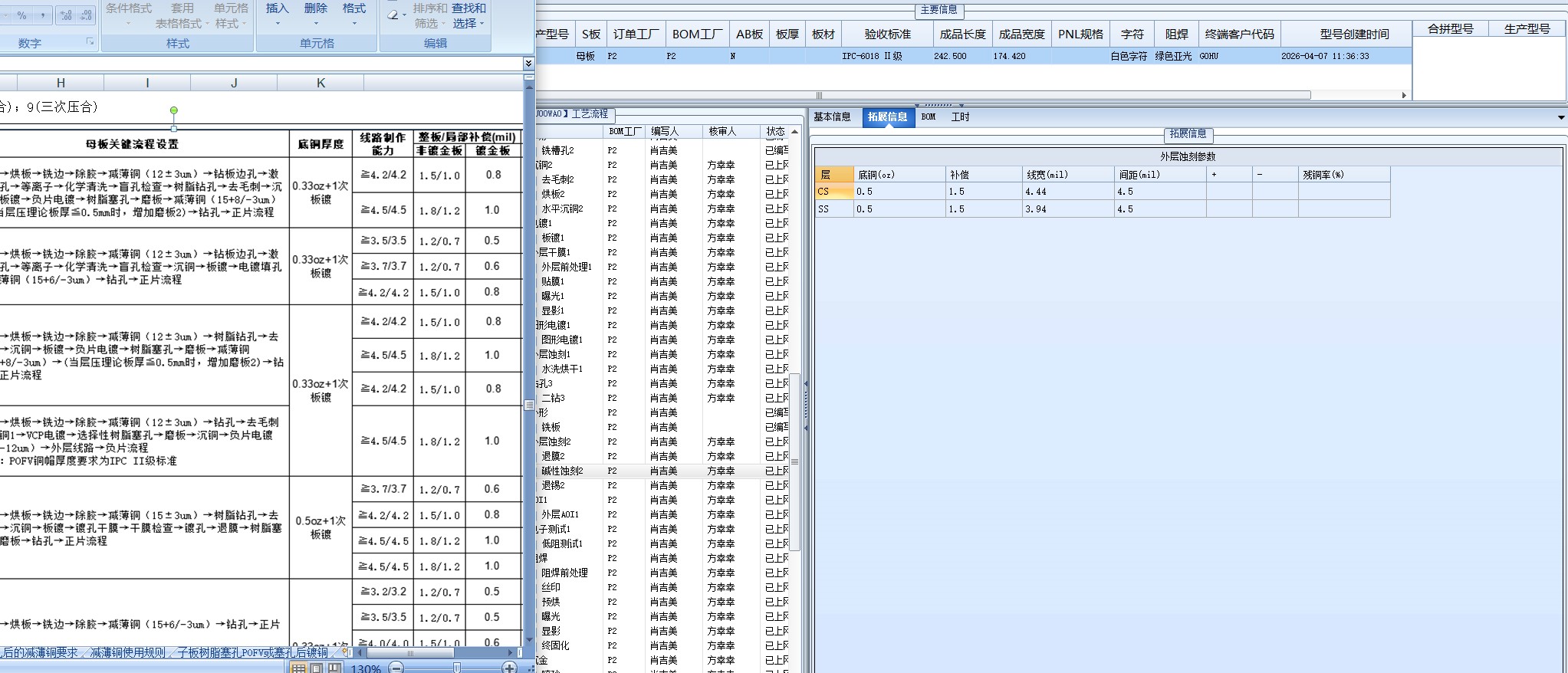Select the 外层前处理1 process row
The image size is (1568, 673).
(662, 267)
